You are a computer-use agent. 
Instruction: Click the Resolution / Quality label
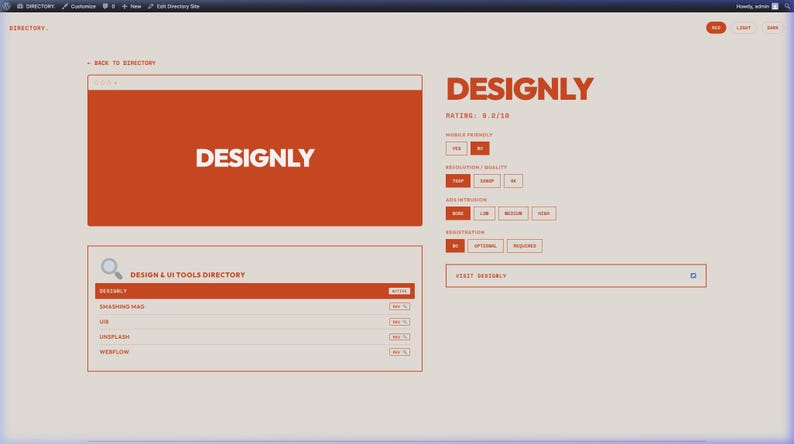(x=476, y=168)
